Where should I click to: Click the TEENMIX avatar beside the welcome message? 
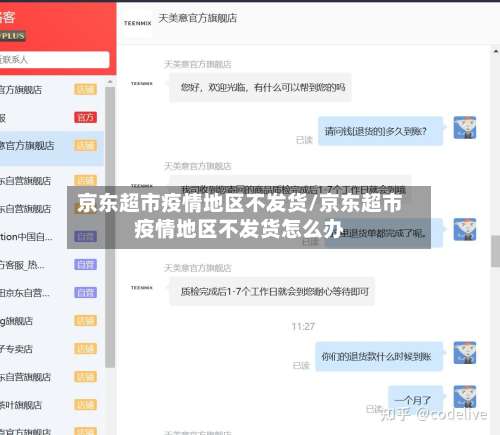click(x=142, y=83)
